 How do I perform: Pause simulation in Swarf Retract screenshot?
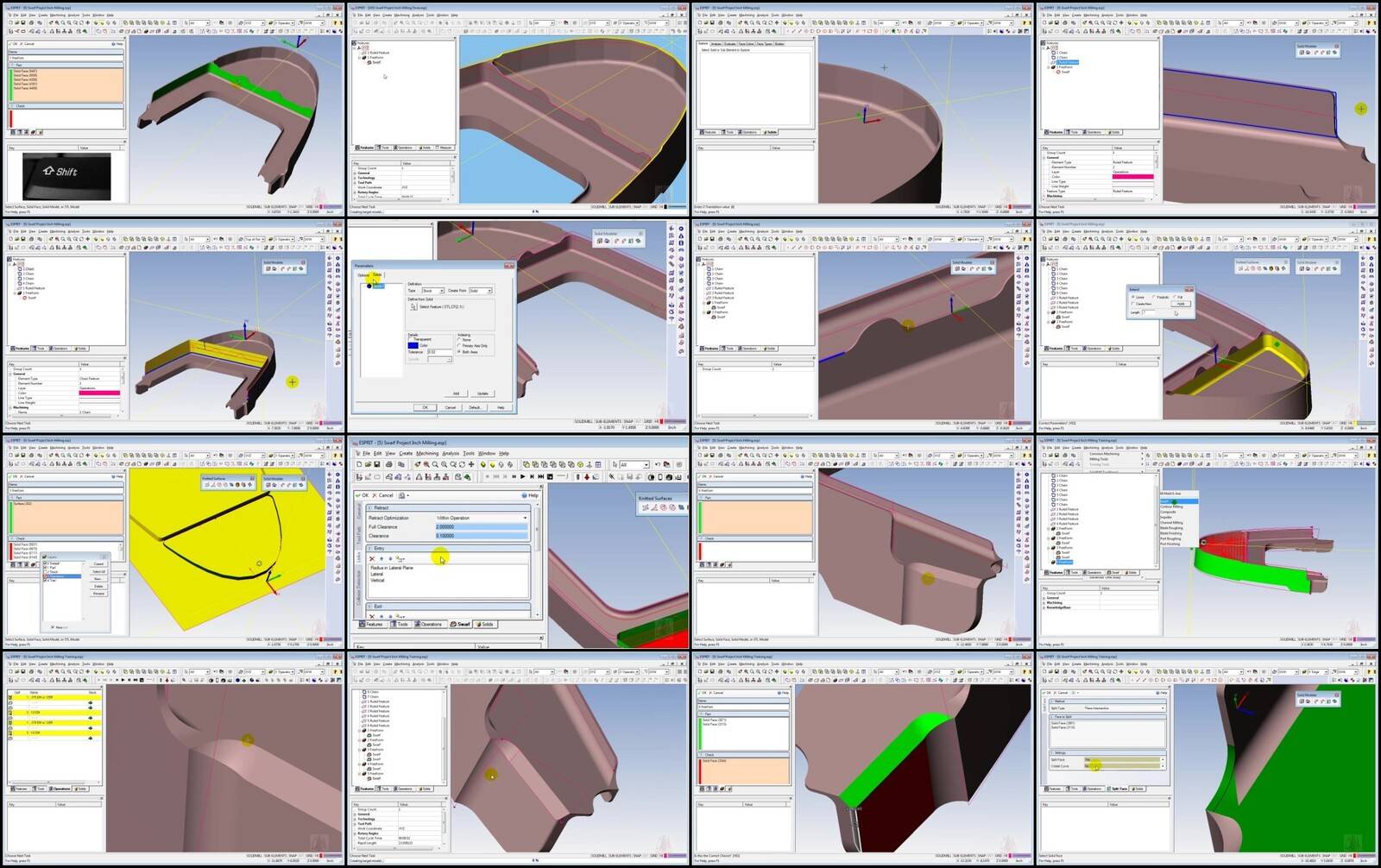click(514, 476)
